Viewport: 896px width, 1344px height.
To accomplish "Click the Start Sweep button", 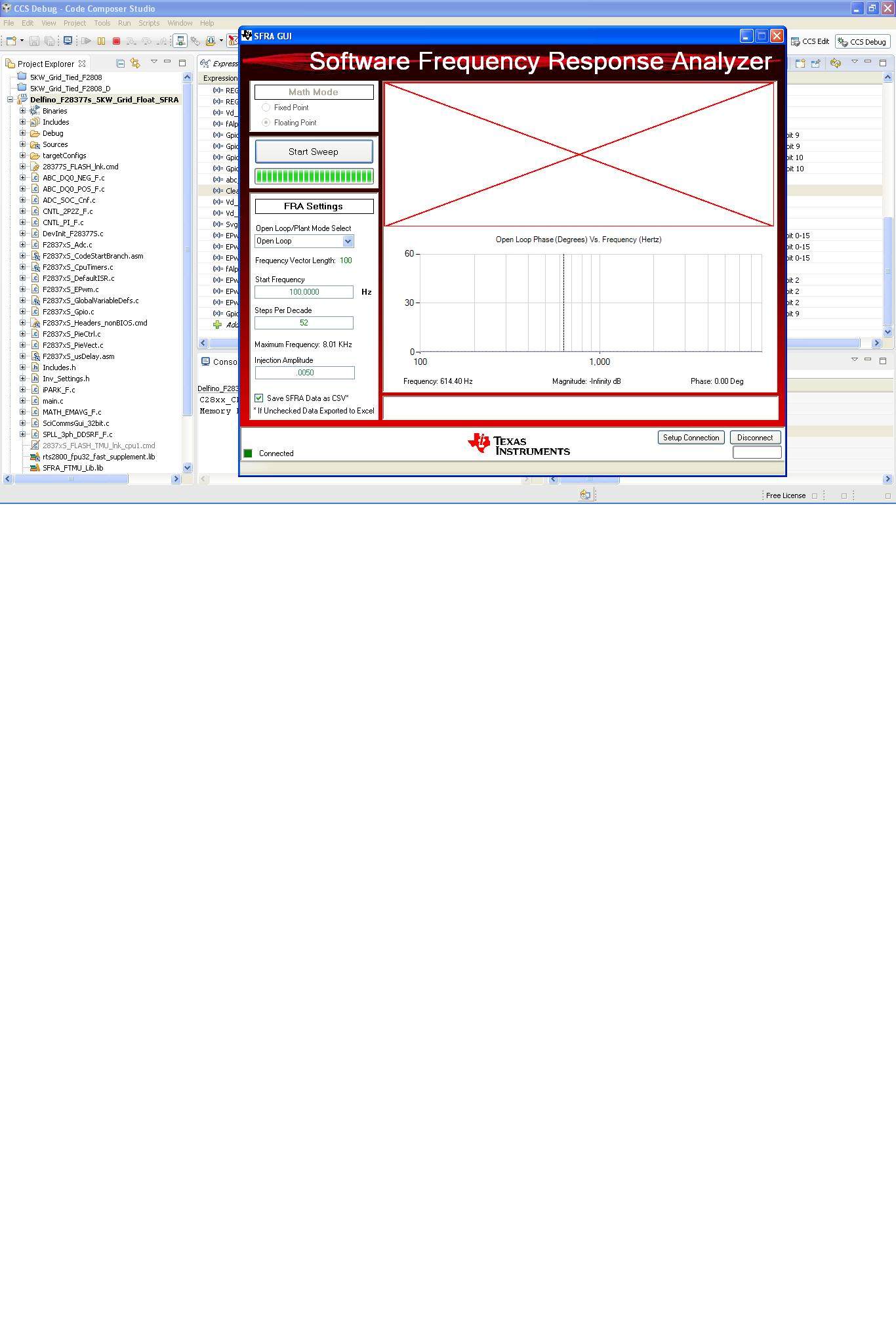I will 314,152.
